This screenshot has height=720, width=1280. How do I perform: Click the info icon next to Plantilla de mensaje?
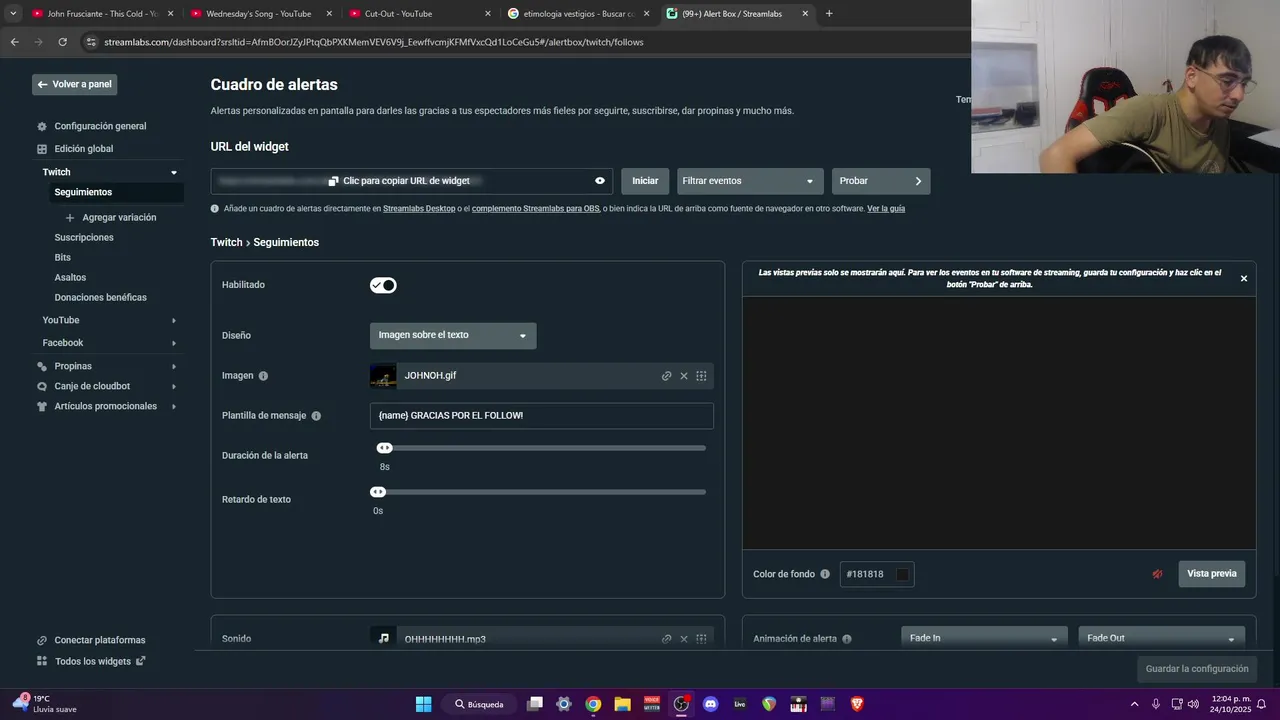pos(316,416)
